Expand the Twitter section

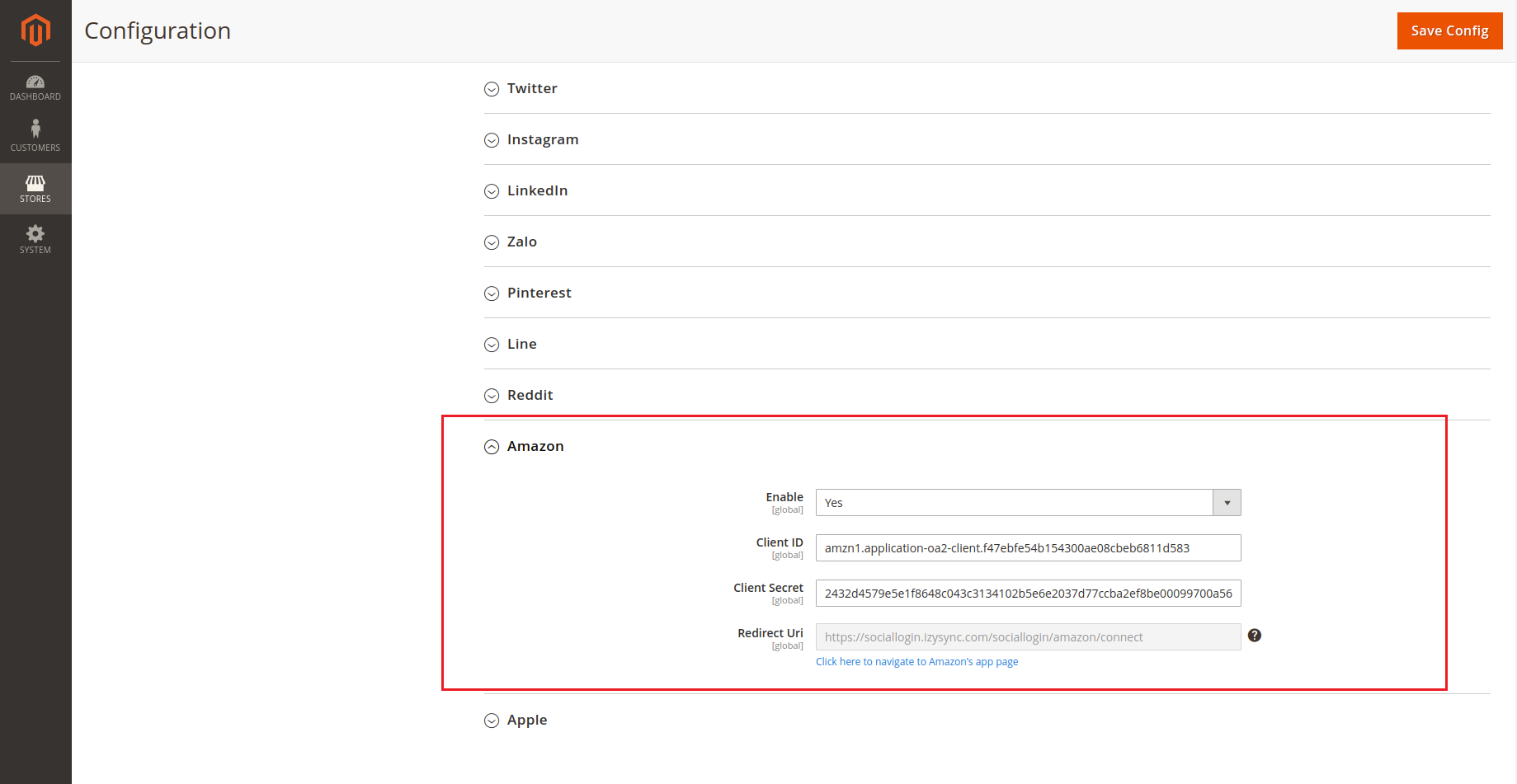(532, 88)
